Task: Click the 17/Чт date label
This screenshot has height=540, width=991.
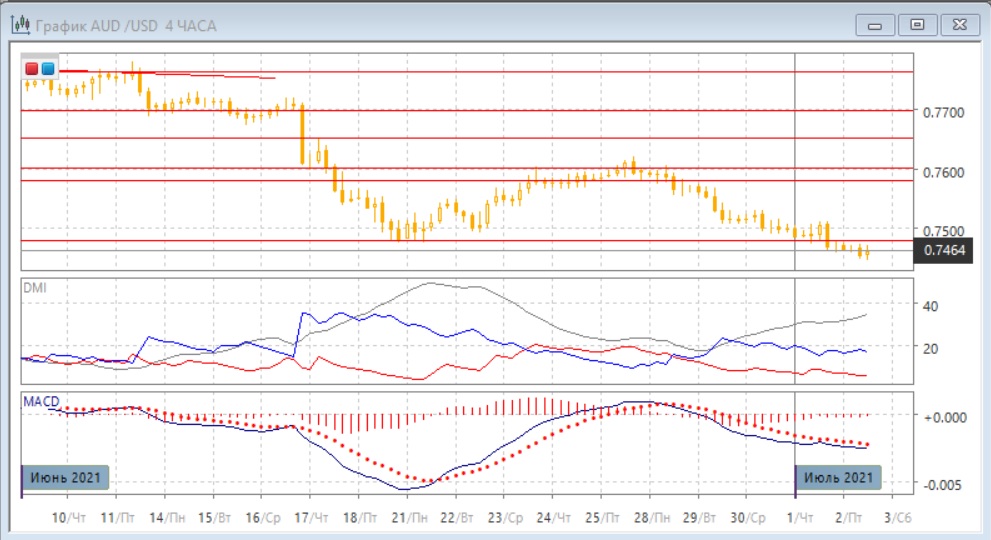Action: pyautogui.click(x=312, y=518)
